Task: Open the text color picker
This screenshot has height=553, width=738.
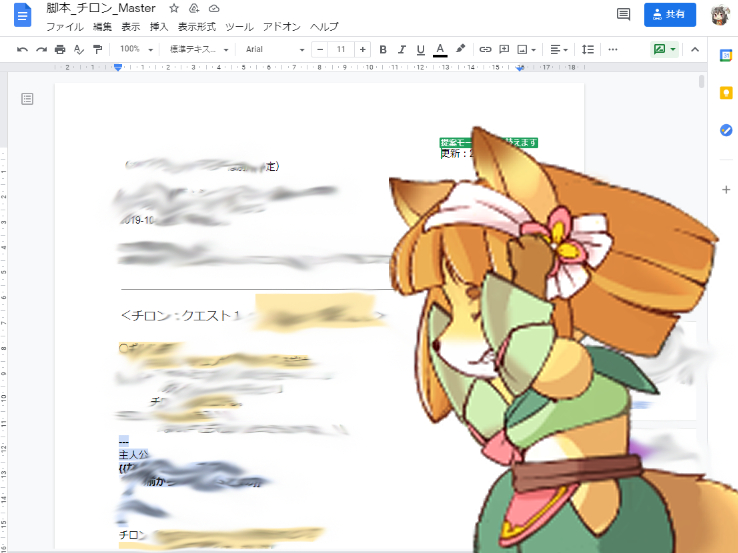Action: (x=440, y=49)
